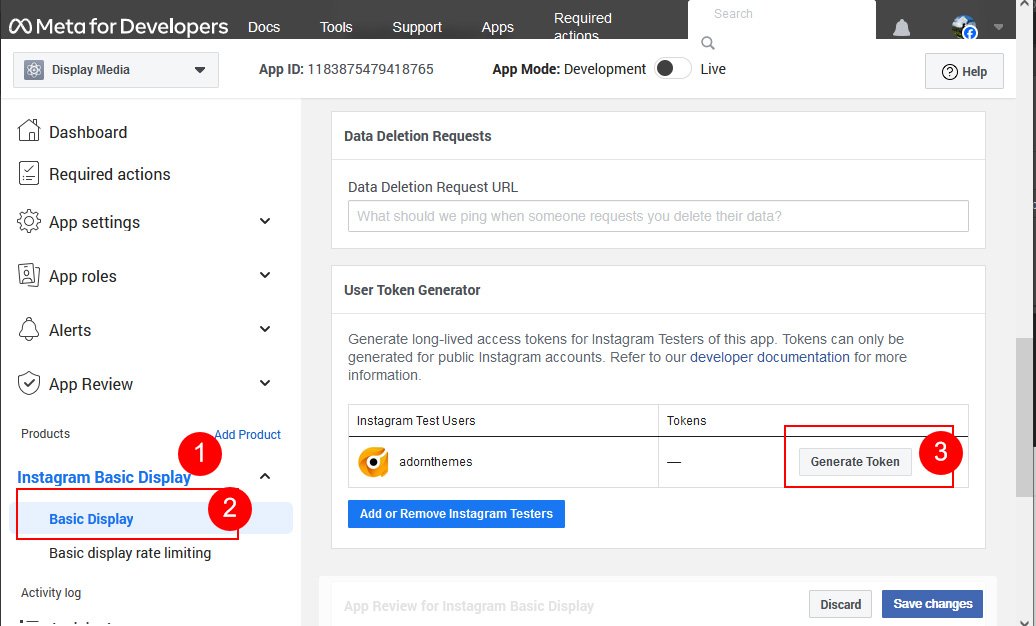Image resolution: width=1036 pixels, height=626 pixels.
Task: Open the Docs menu
Action: [x=264, y=27]
